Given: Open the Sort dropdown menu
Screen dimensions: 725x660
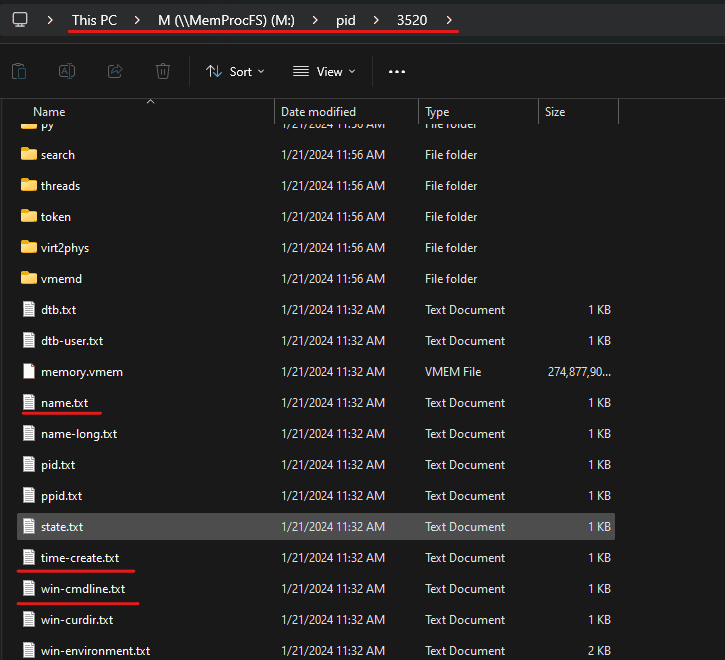Looking at the screenshot, I should 235,72.
